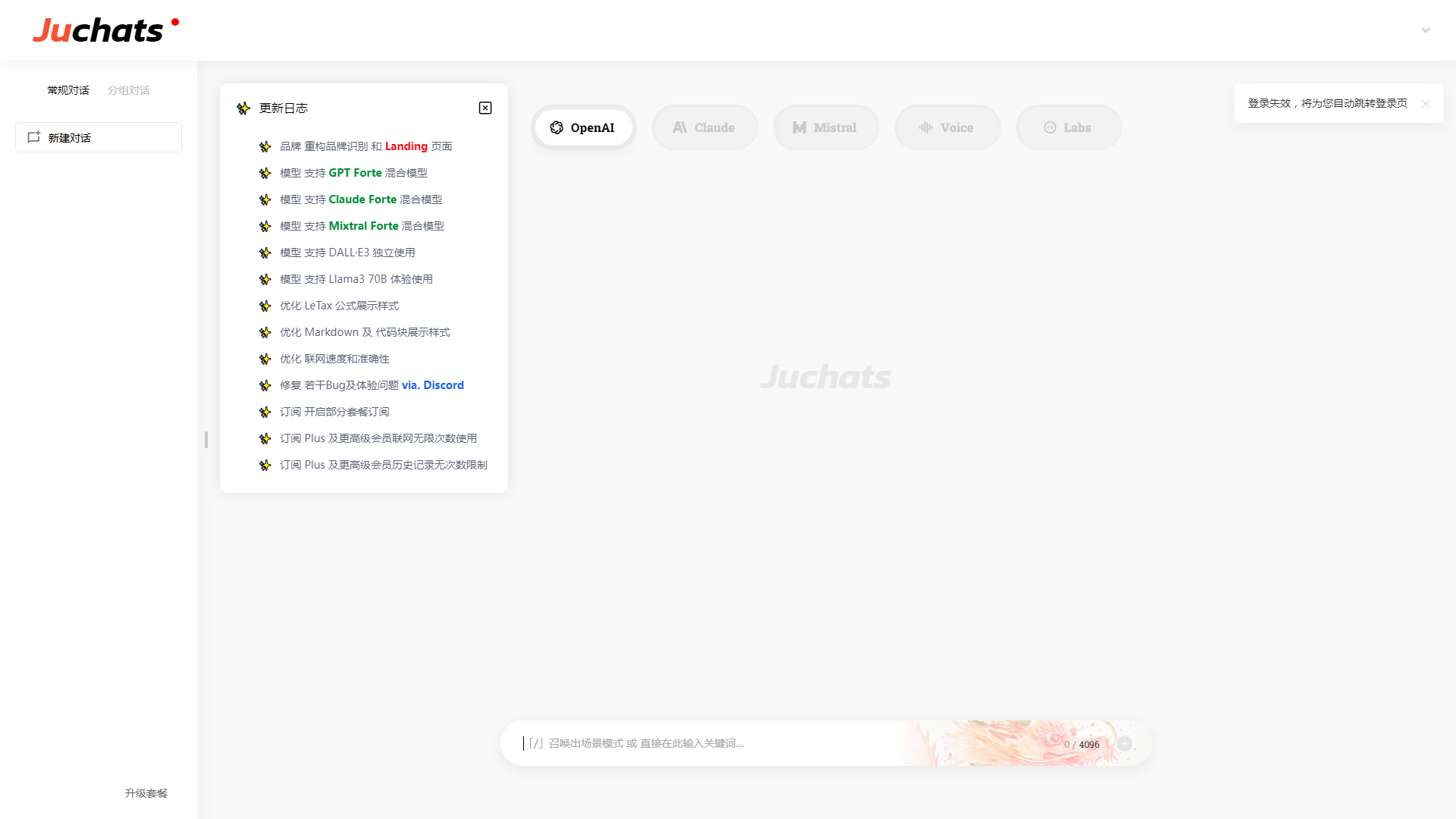Expand the top-right chevron dropdown
1456x819 pixels.
[x=1426, y=30]
